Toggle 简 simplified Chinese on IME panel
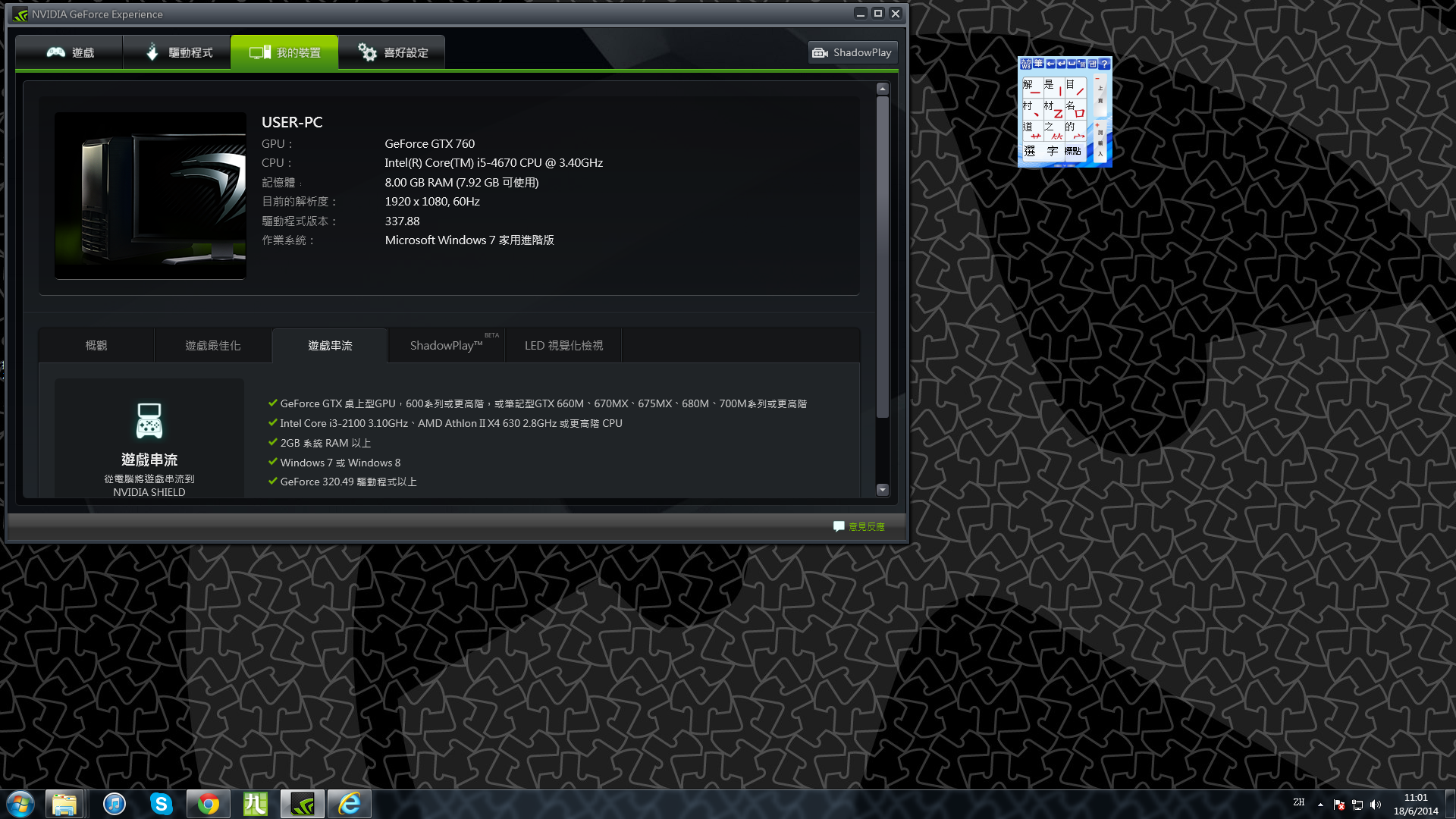Screen dimensions: 1456x819 point(1081,64)
